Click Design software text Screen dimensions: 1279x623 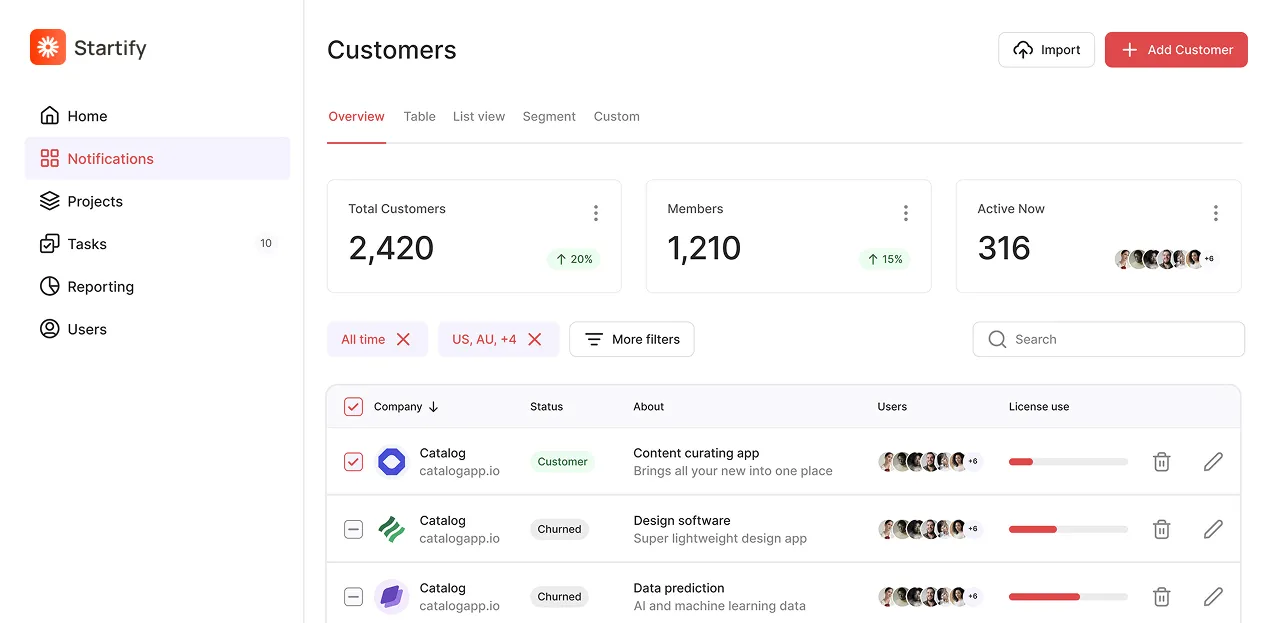[682, 521]
